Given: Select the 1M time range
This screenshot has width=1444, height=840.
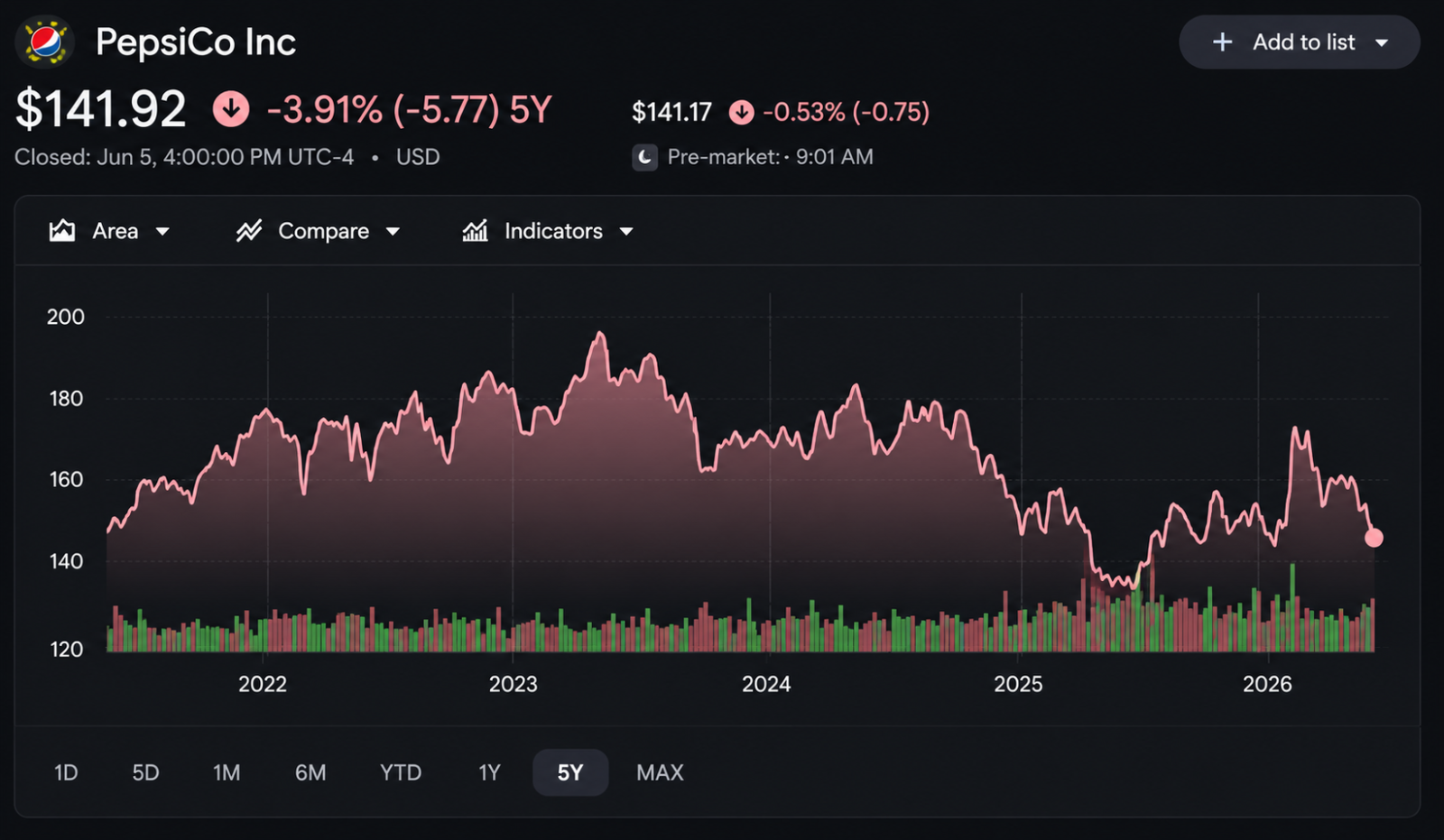Looking at the screenshot, I should [227, 772].
